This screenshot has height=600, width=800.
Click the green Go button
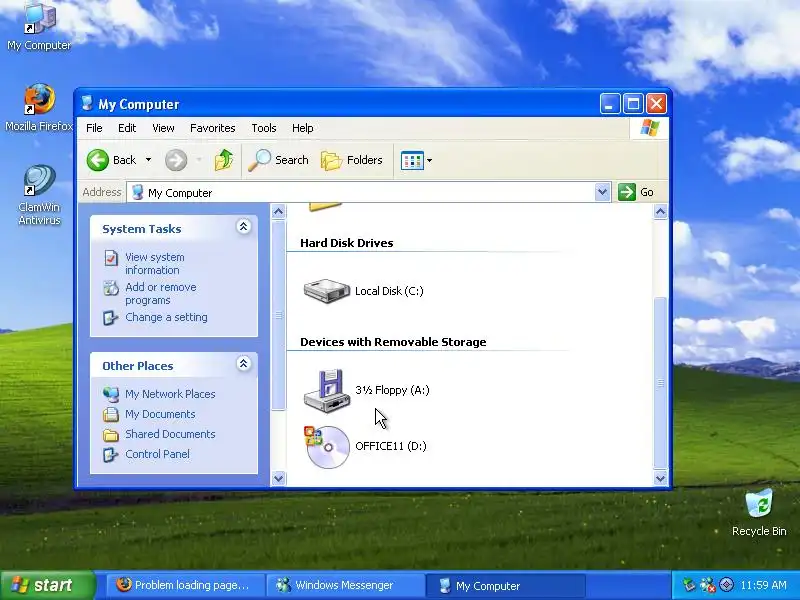[x=636, y=192]
